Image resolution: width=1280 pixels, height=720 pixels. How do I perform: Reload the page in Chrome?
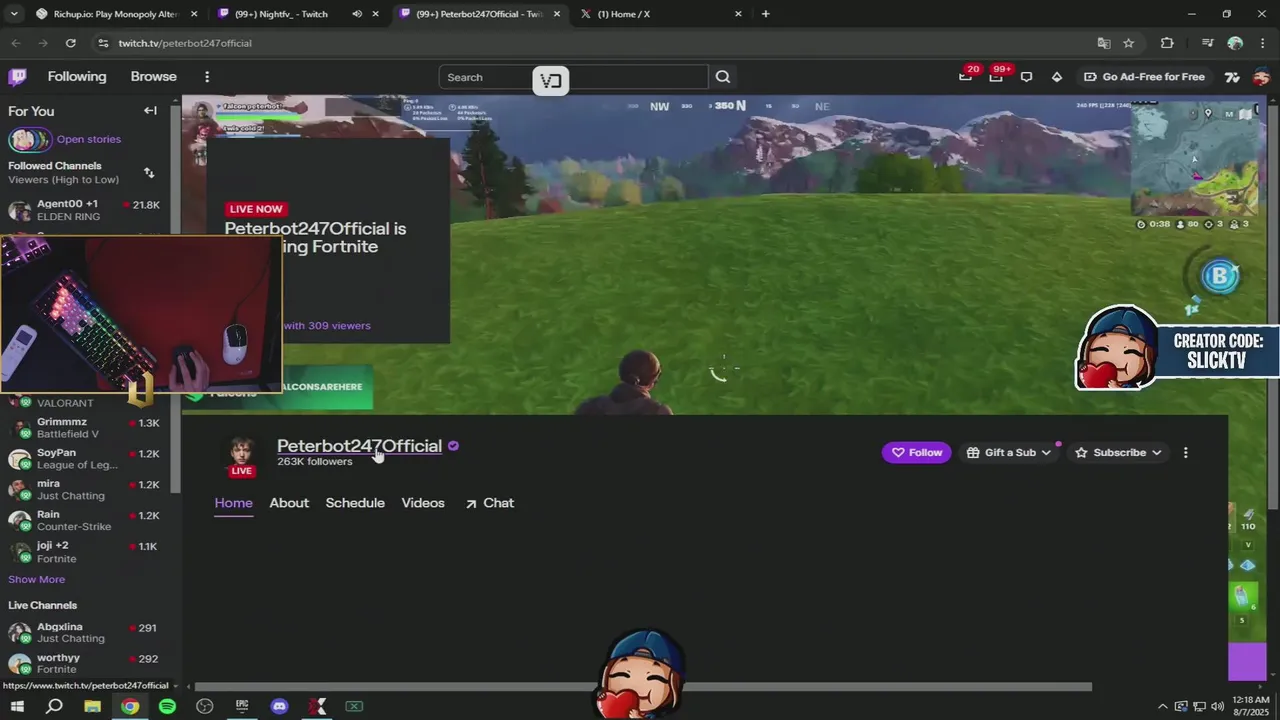point(70,43)
